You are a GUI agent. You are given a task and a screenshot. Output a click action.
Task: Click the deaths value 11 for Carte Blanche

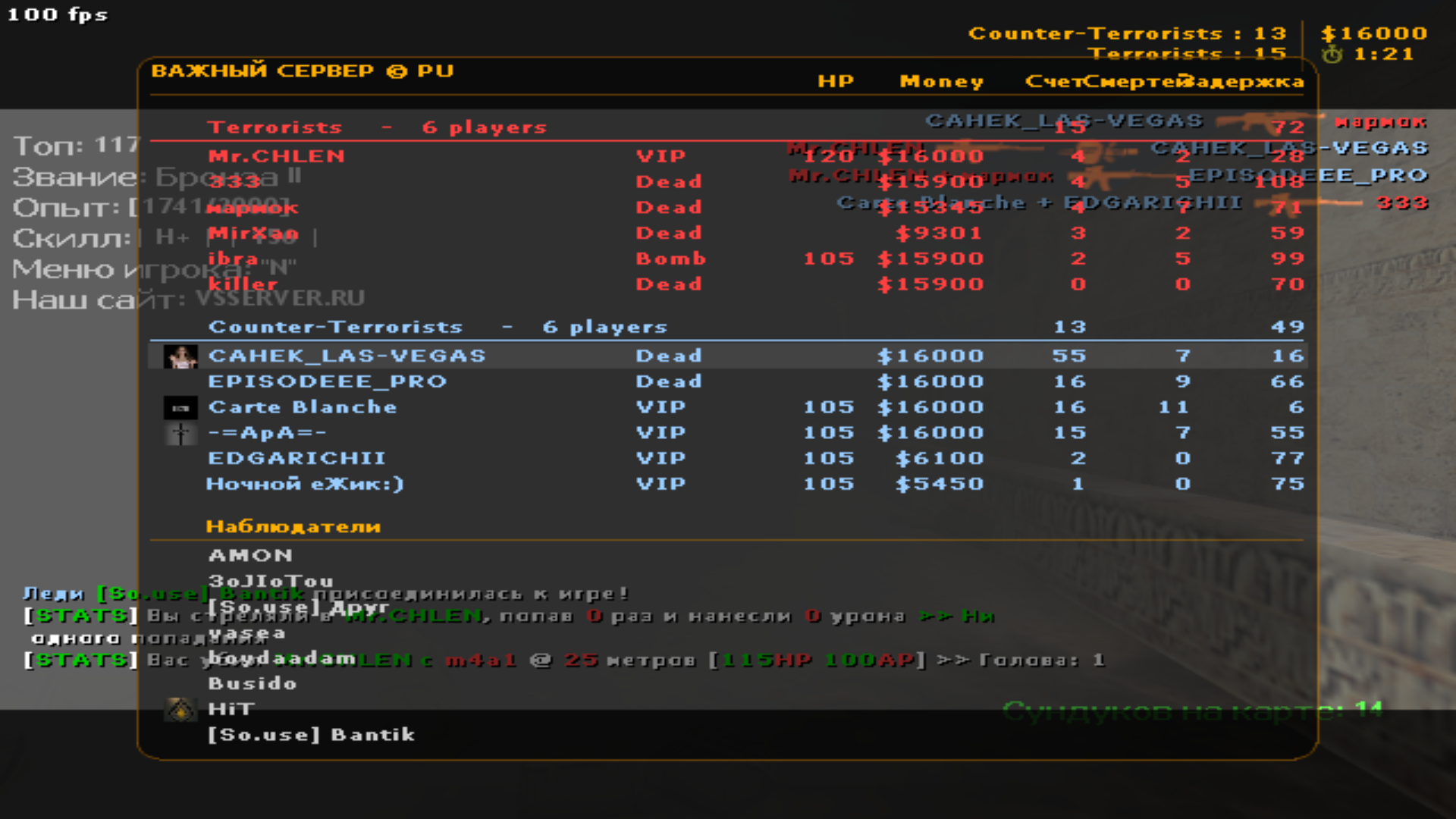pos(1174,407)
